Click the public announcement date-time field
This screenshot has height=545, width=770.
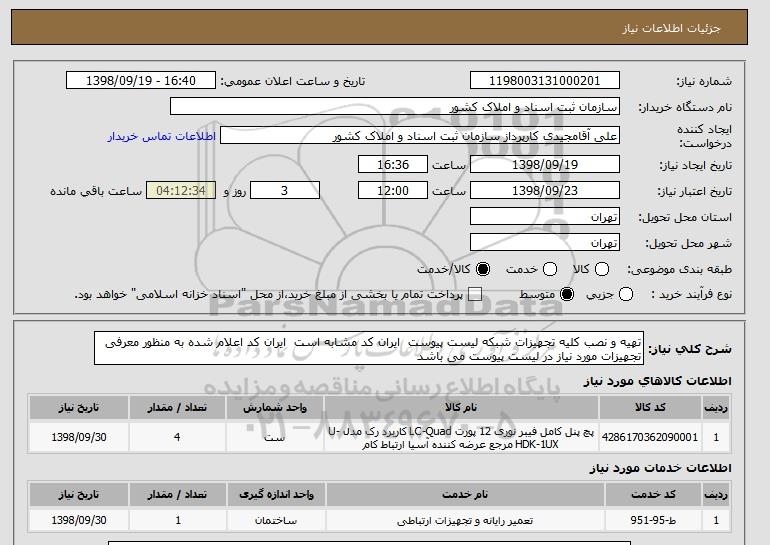(141, 81)
